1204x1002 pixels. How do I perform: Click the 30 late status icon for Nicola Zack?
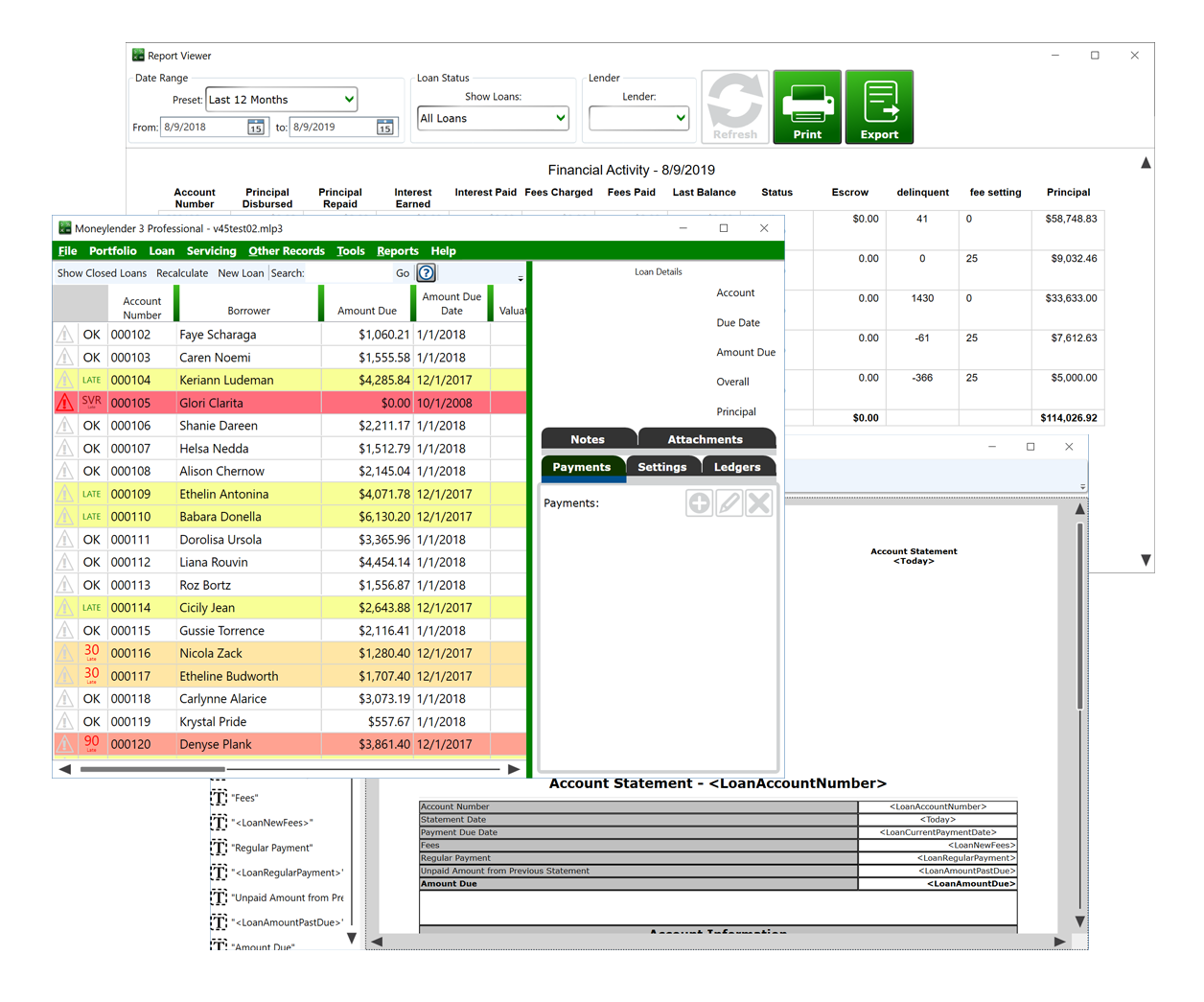(x=91, y=653)
